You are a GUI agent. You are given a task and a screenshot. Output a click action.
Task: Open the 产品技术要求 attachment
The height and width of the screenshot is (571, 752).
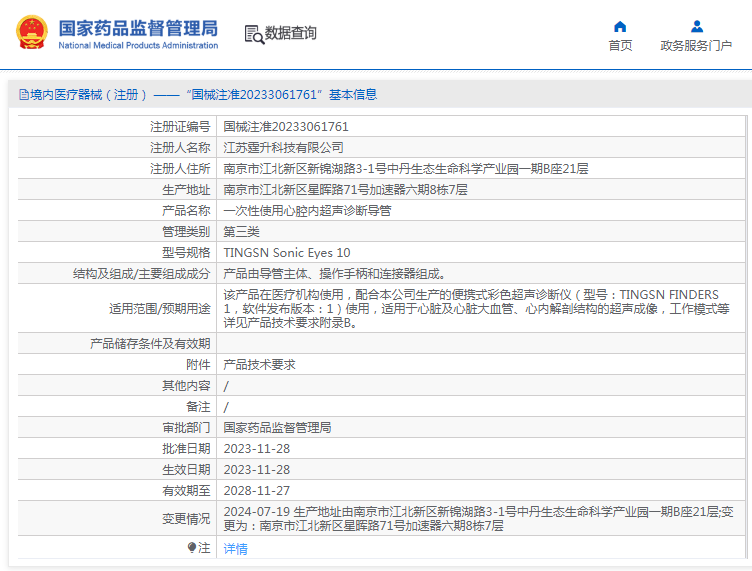[259, 365]
